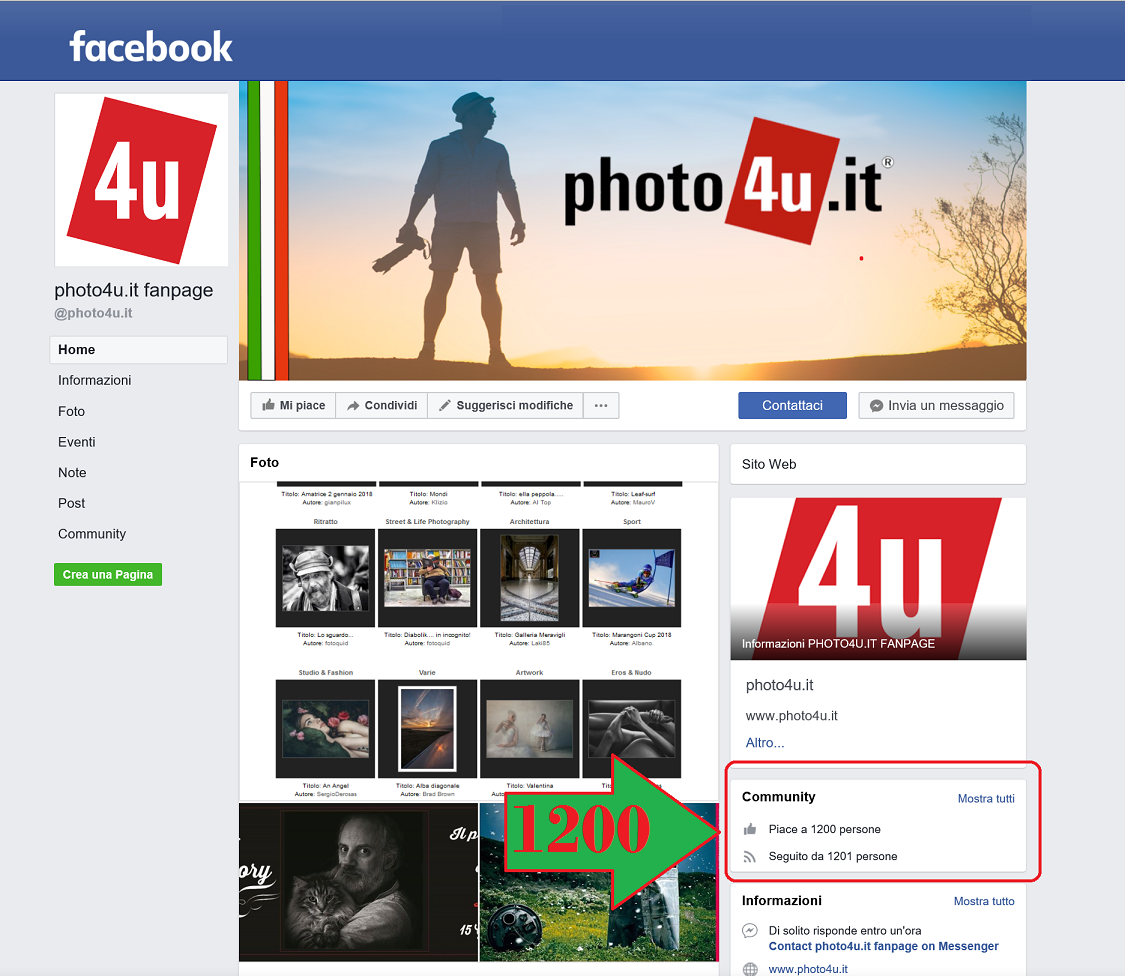This screenshot has width=1125, height=976.
Task: Click the Messenger response-time icon
Action: pyautogui.click(x=750, y=931)
